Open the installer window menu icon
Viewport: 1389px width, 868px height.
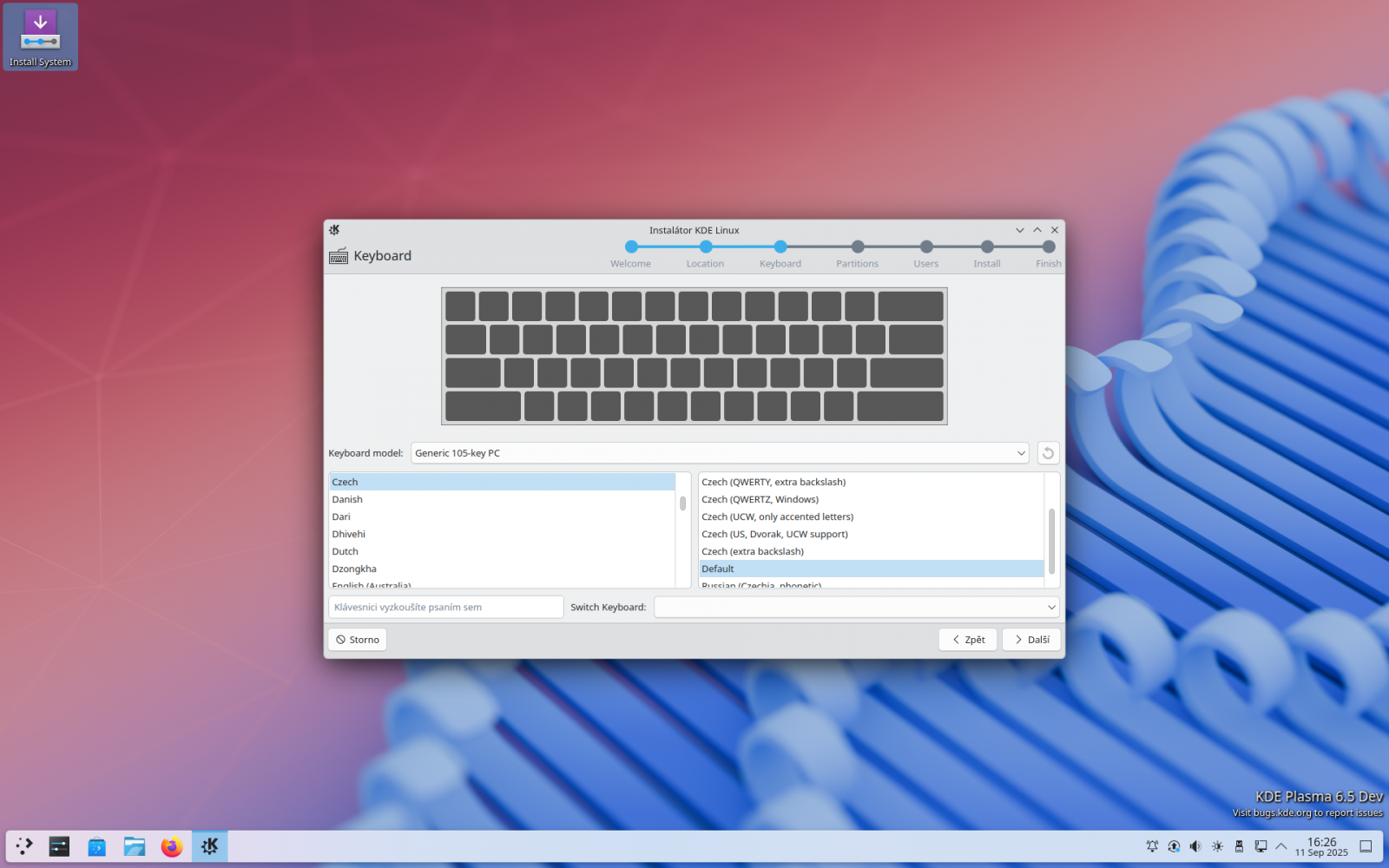click(x=334, y=230)
